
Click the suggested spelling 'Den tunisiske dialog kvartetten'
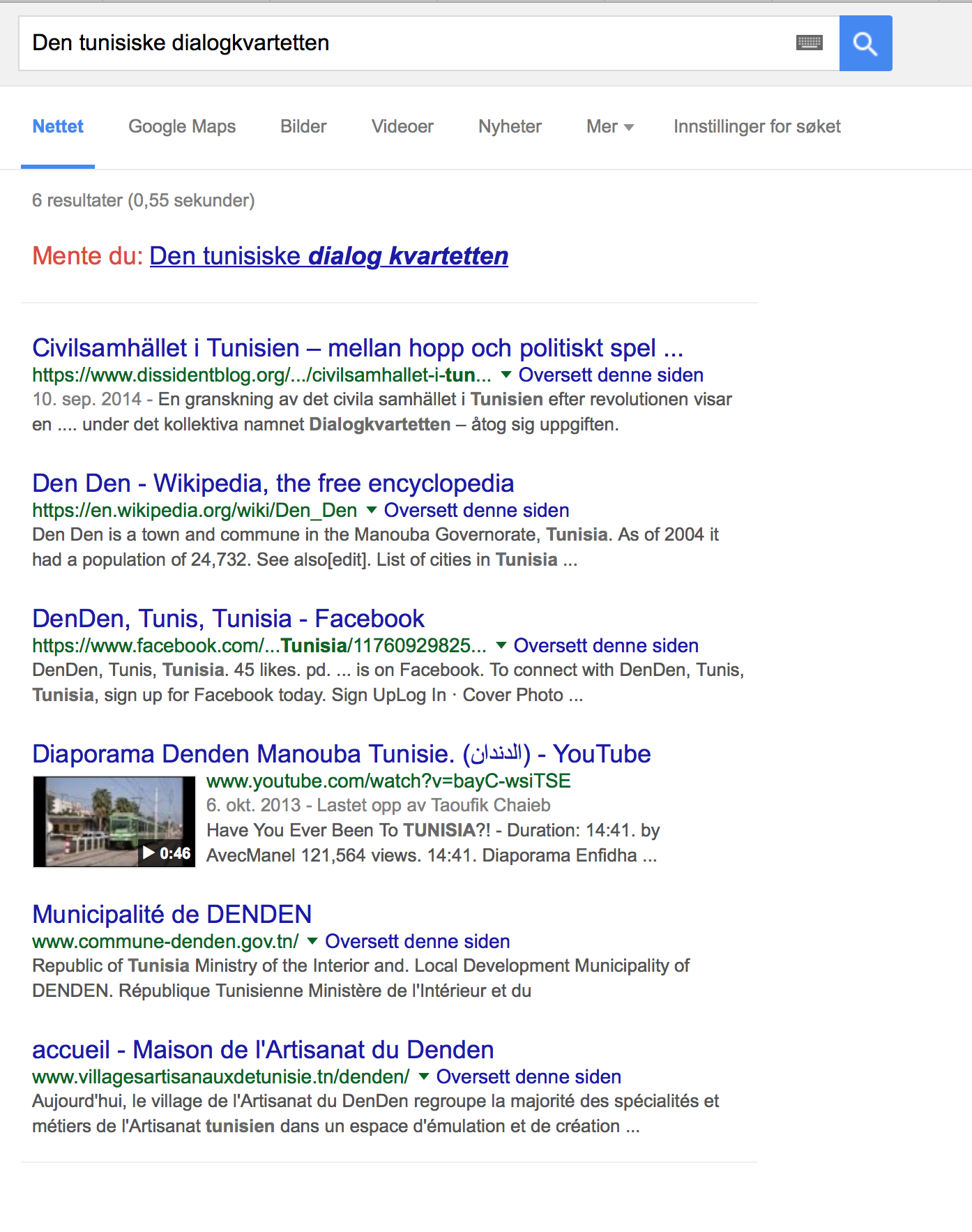328,256
